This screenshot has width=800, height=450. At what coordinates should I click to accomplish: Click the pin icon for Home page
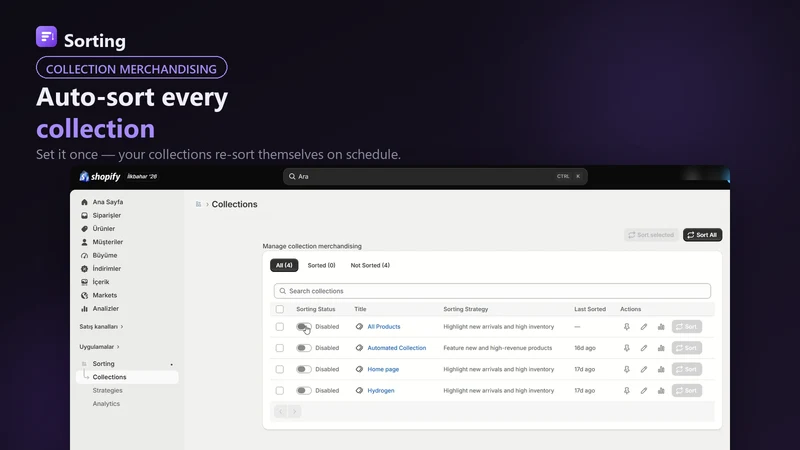coord(627,369)
